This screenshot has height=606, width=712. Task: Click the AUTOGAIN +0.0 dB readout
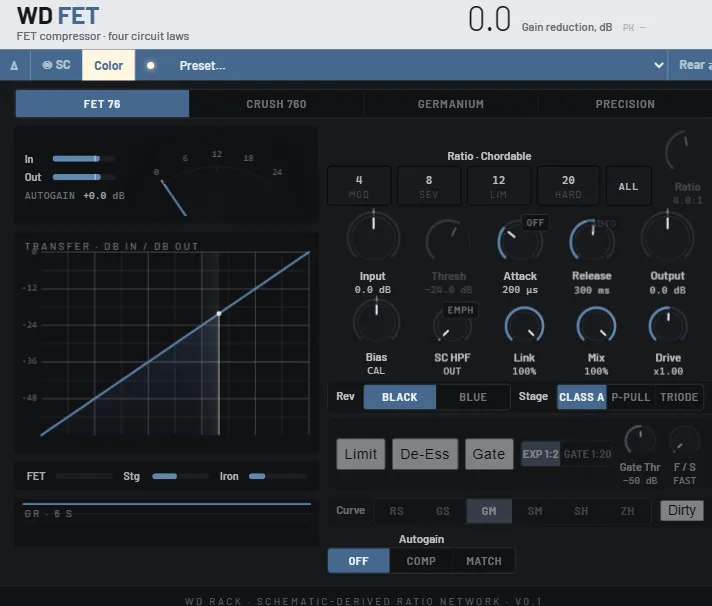point(74,196)
